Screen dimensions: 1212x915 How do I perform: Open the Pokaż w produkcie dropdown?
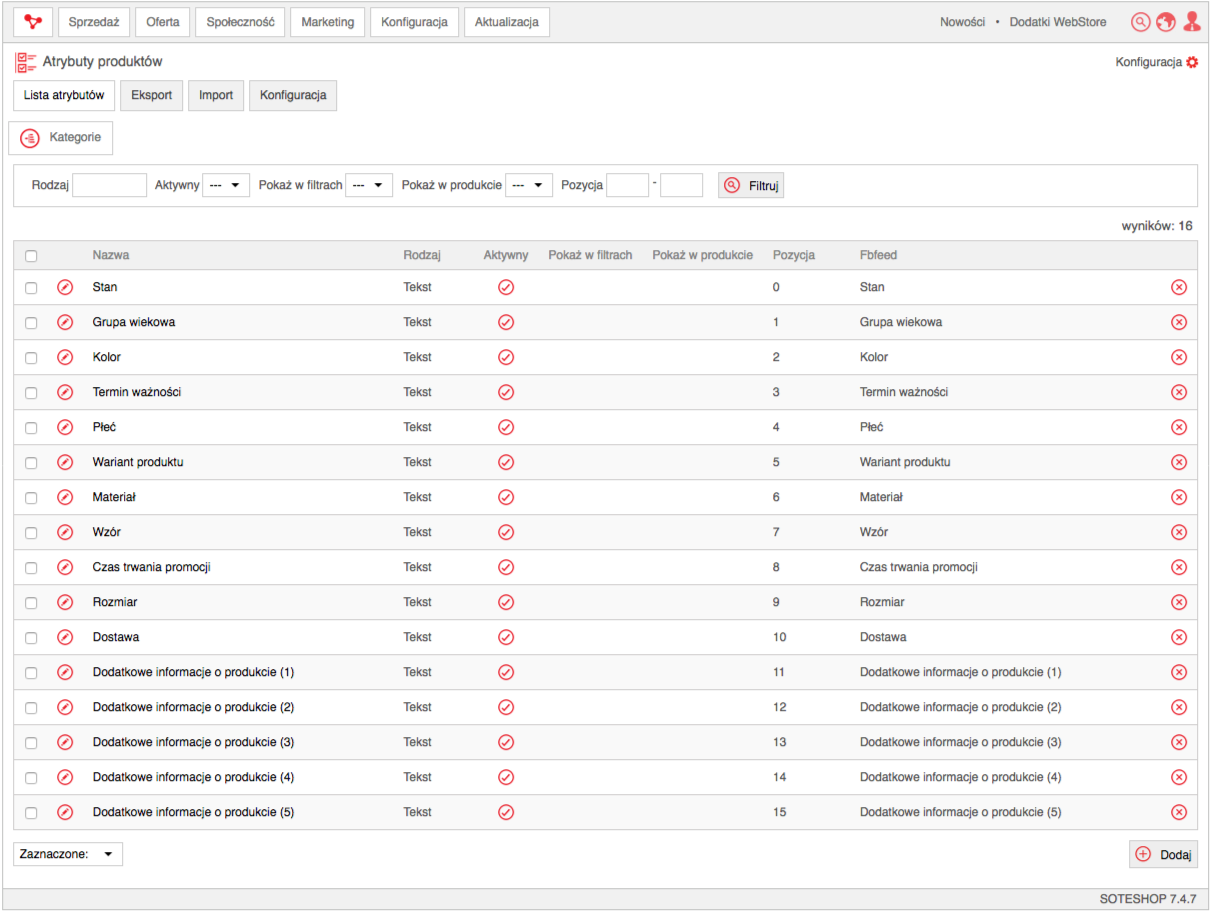click(529, 185)
